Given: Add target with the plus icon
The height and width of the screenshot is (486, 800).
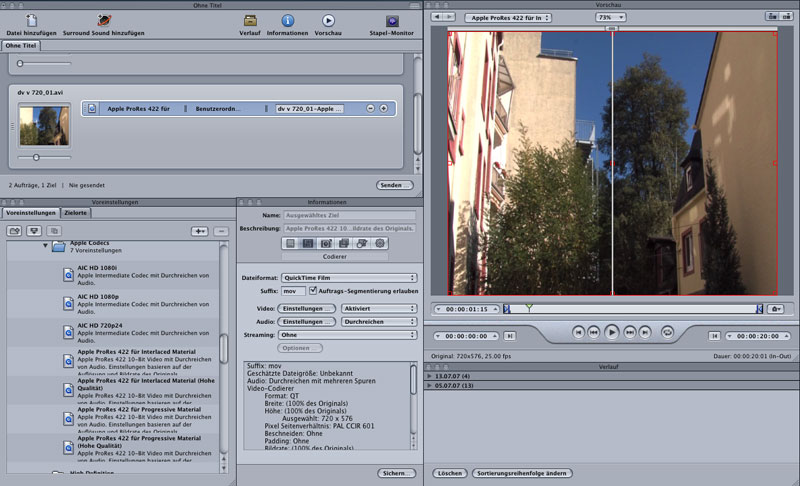Looking at the screenshot, I should click(x=383, y=108).
